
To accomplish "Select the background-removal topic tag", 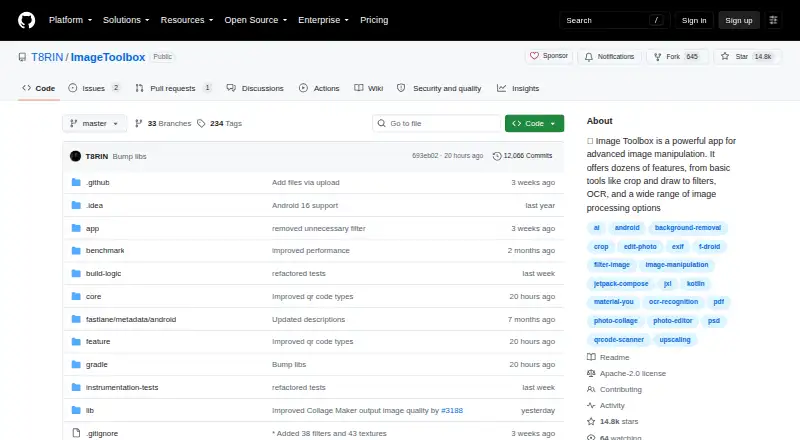I will (x=688, y=228).
